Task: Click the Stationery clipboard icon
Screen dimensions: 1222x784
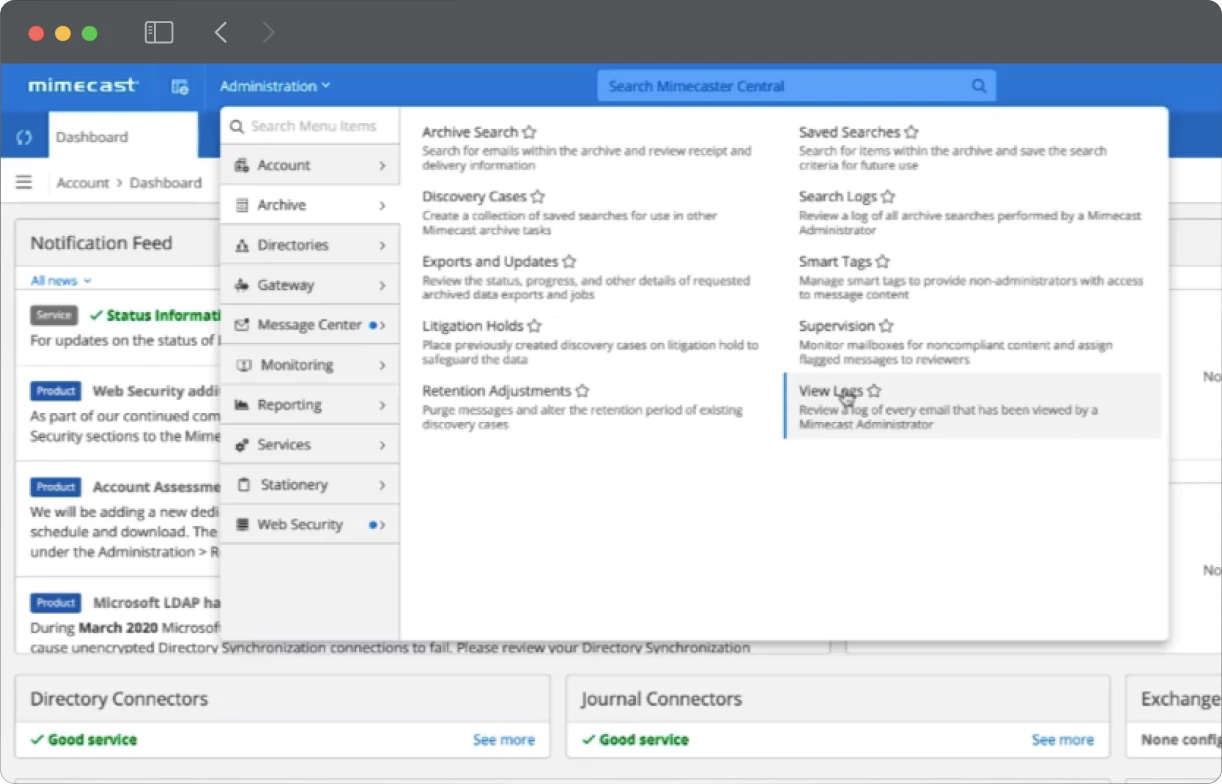Action: point(243,485)
